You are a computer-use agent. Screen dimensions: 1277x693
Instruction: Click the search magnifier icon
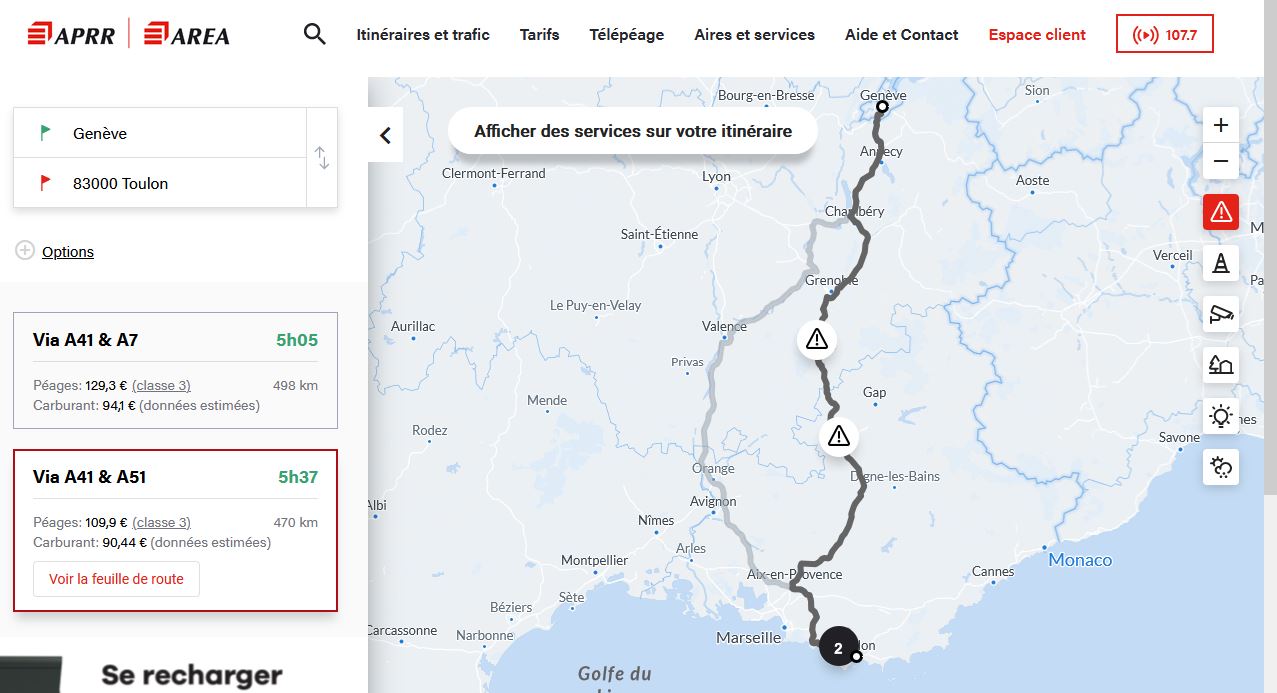(315, 35)
